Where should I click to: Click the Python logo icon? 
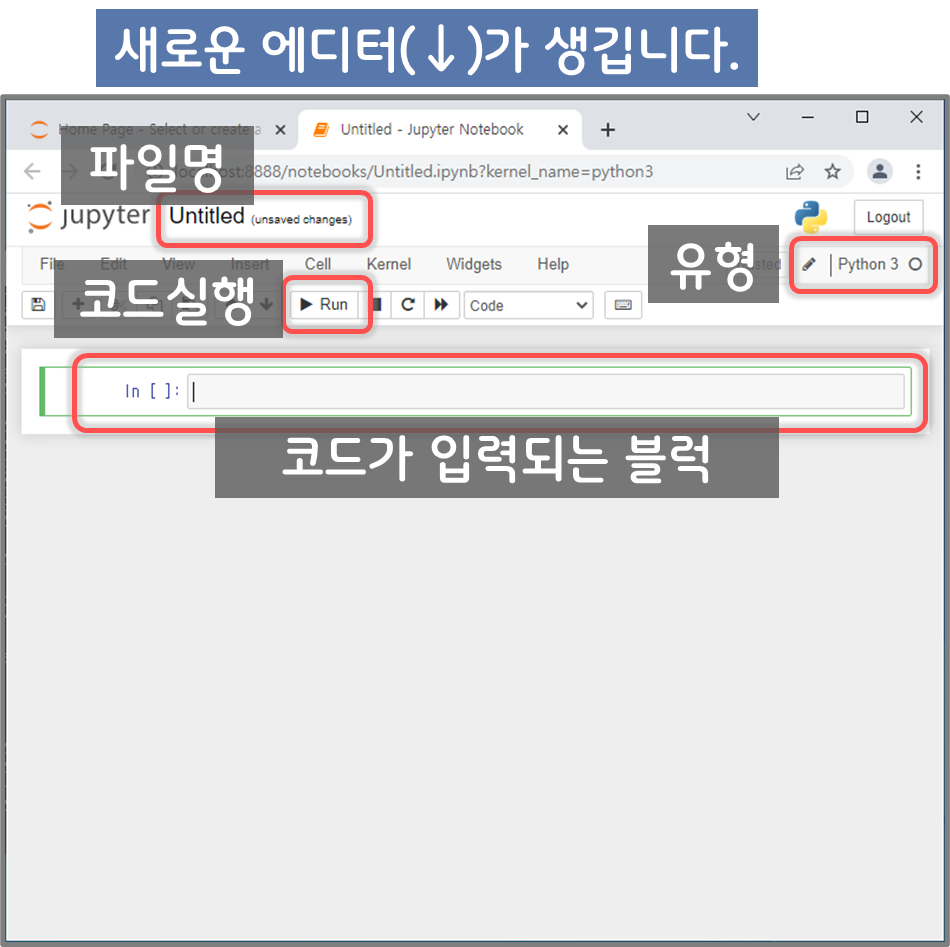click(811, 217)
